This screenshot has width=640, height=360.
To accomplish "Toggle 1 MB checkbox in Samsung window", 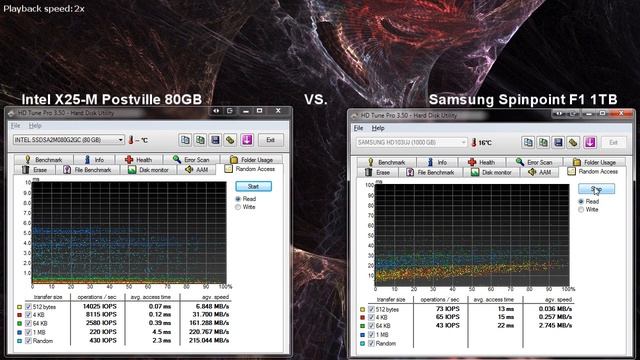I will (x=371, y=335).
